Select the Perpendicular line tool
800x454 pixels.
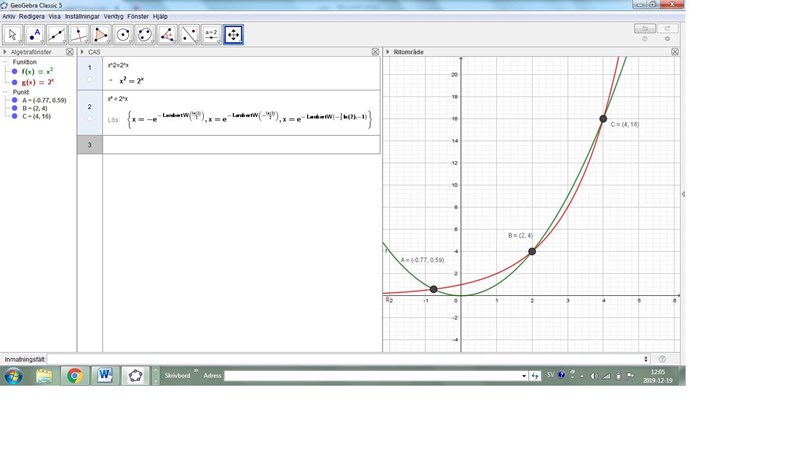click(80, 34)
